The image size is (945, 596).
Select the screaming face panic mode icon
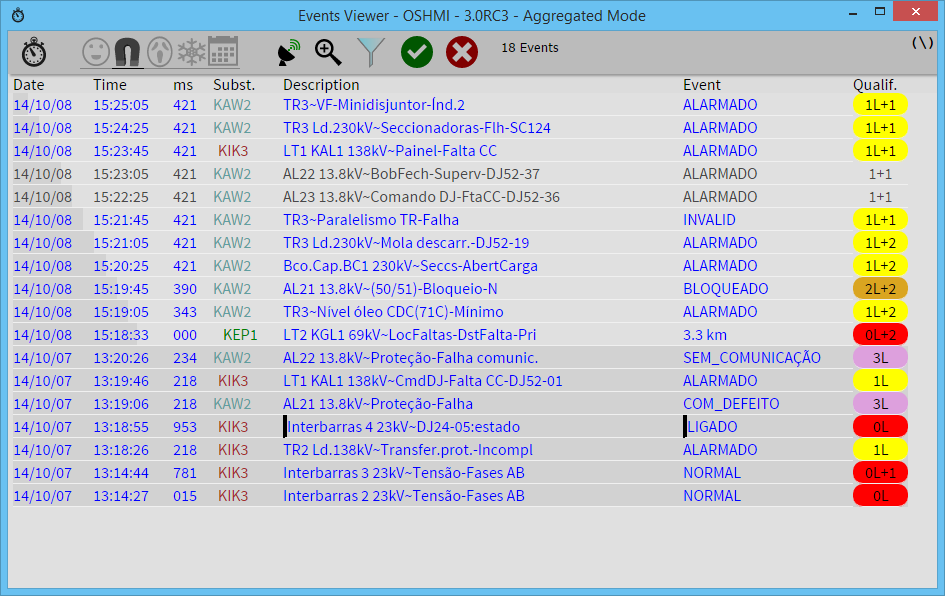[160, 52]
